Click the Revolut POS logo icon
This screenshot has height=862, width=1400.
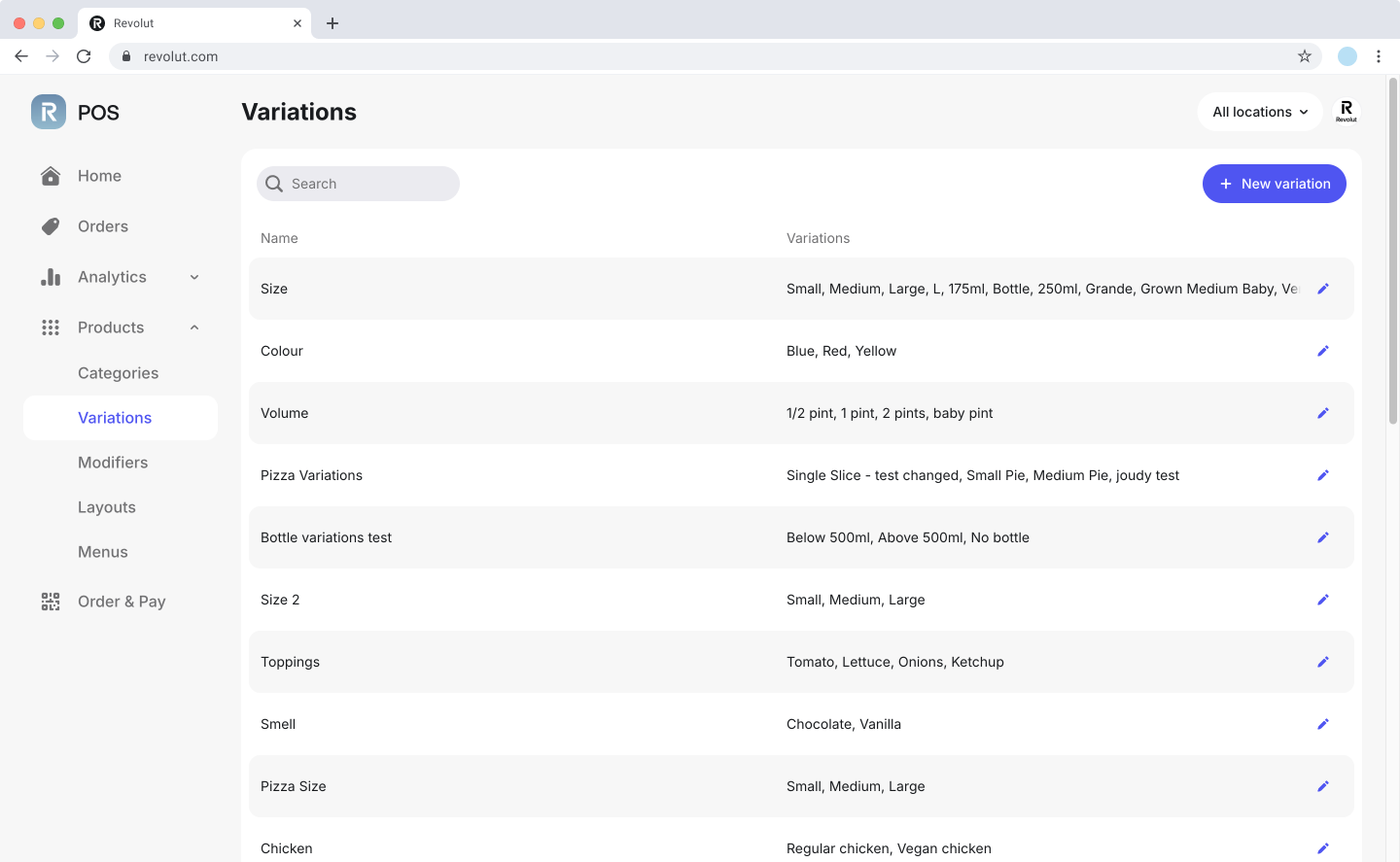pyautogui.click(x=49, y=112)
